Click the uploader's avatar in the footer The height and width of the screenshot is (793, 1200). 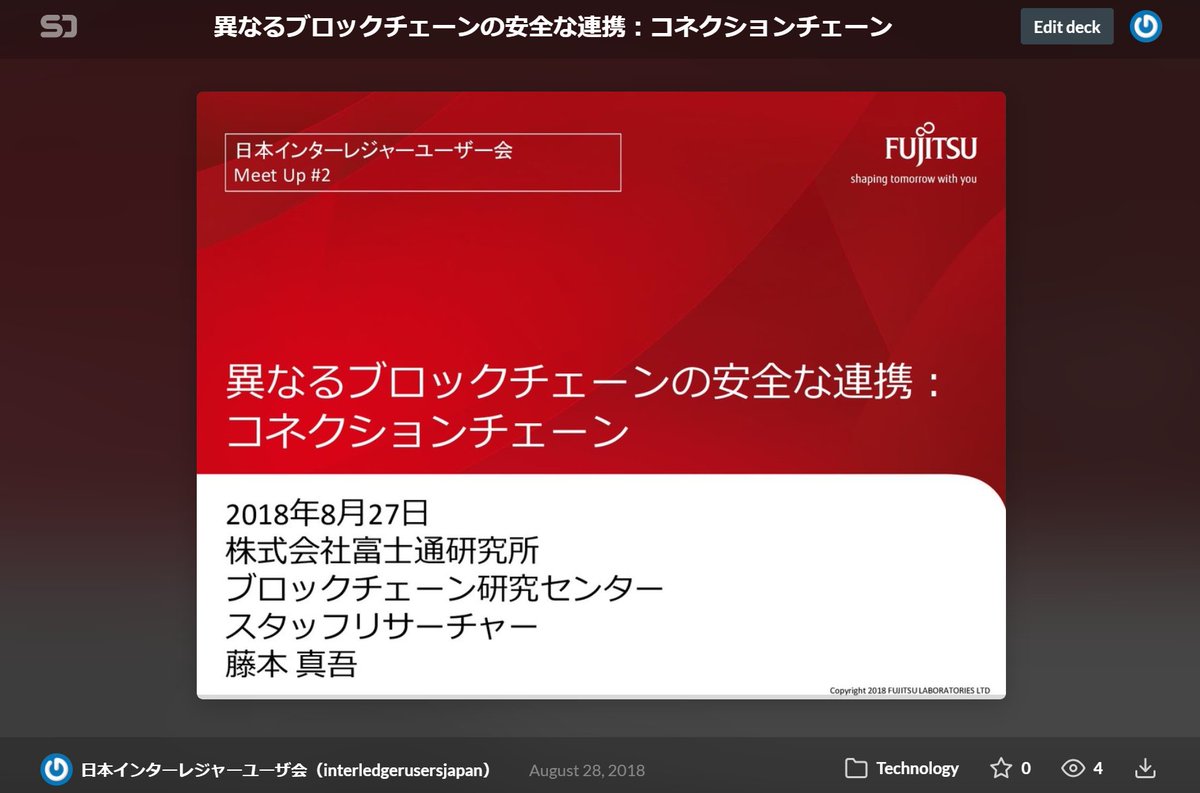[x=57, y=768]
